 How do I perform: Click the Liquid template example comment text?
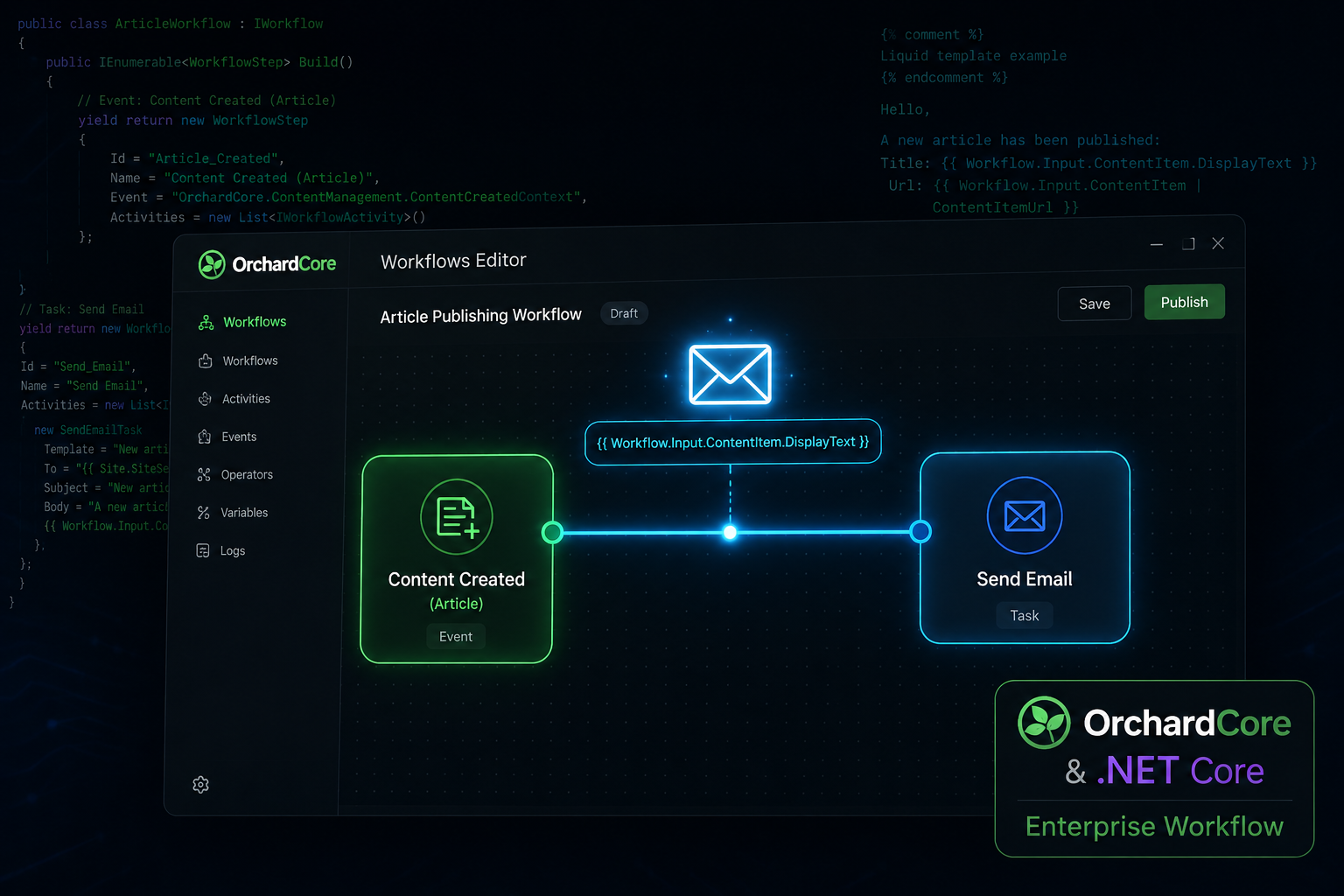(x=973, y=56)
